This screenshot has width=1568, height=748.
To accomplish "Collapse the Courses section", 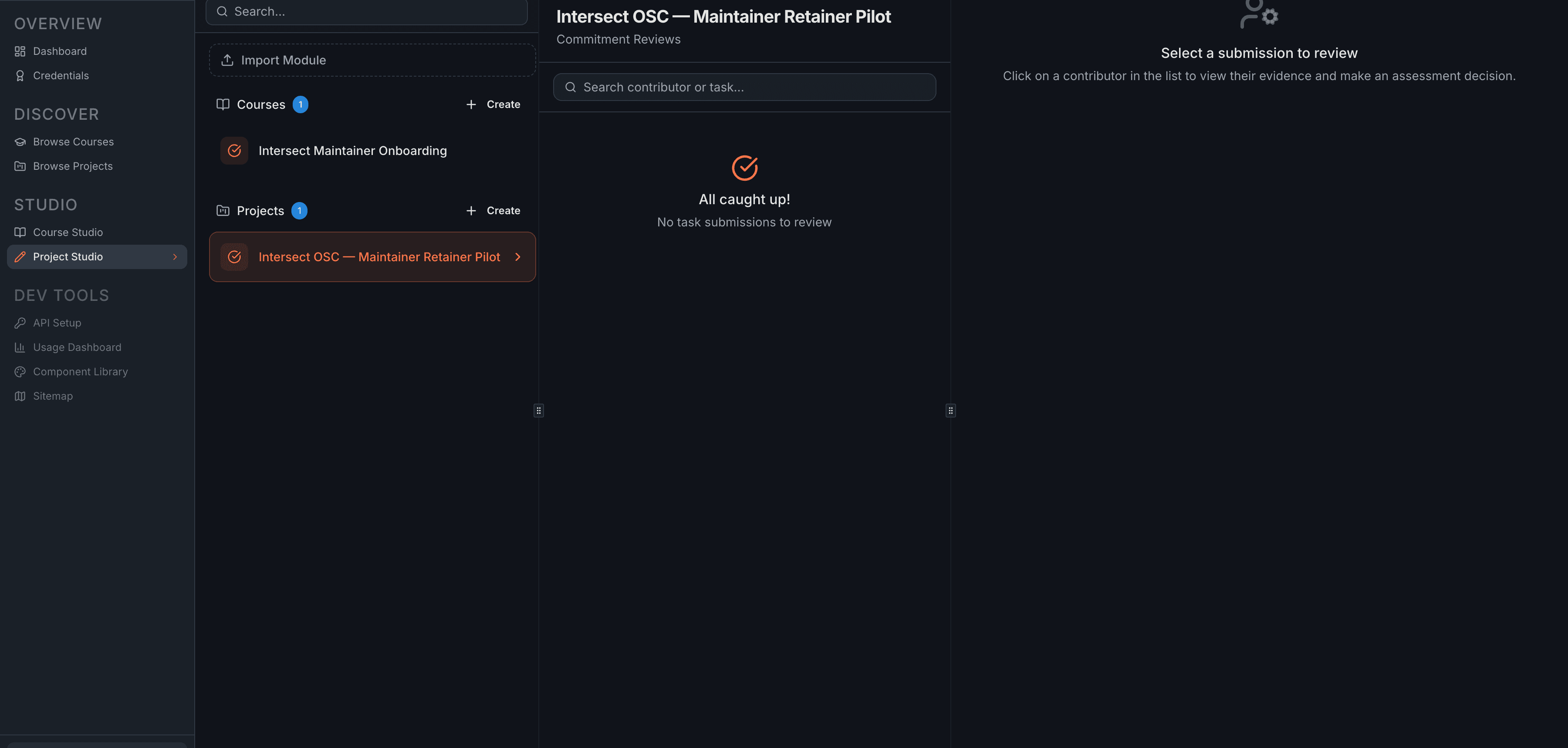I will (261, 104).
